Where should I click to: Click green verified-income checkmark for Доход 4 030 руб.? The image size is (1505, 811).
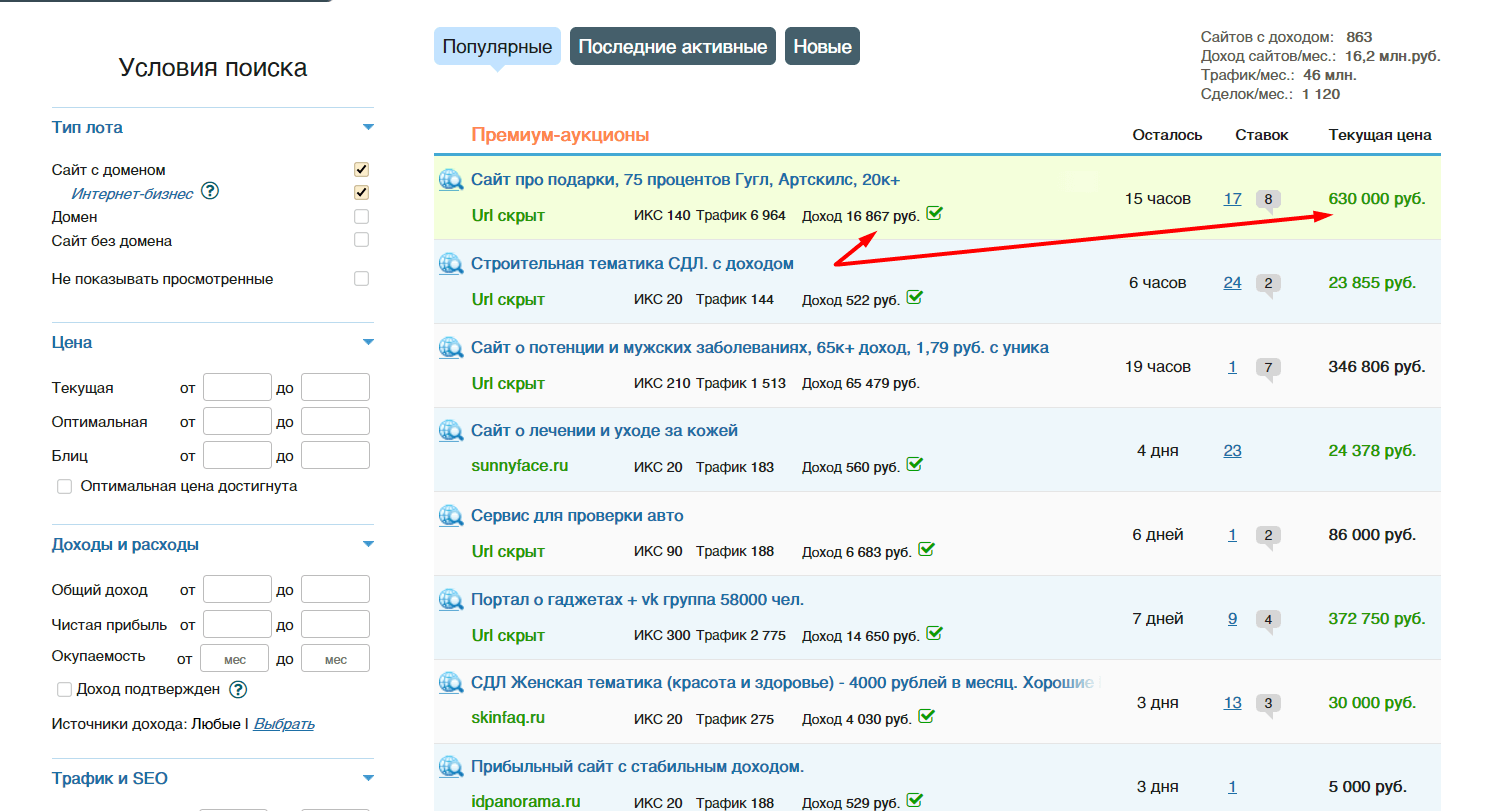pos(926,716)
